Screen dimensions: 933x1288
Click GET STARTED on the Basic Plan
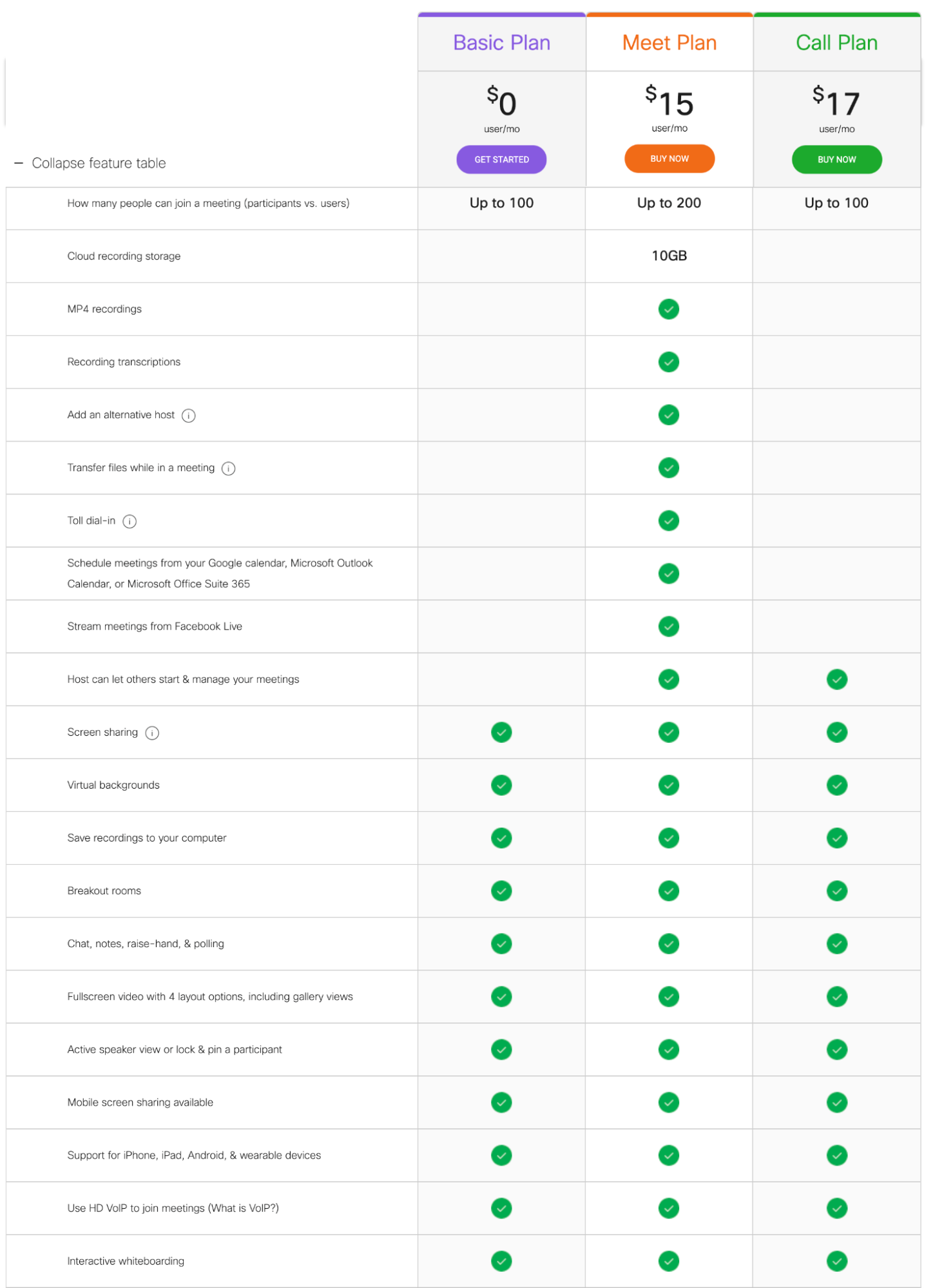501,159
